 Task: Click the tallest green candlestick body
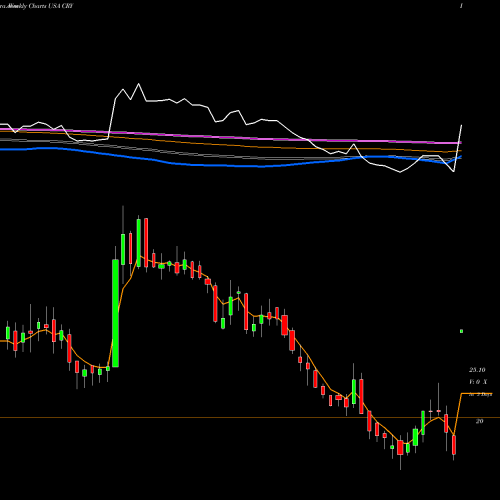[115, 313]
